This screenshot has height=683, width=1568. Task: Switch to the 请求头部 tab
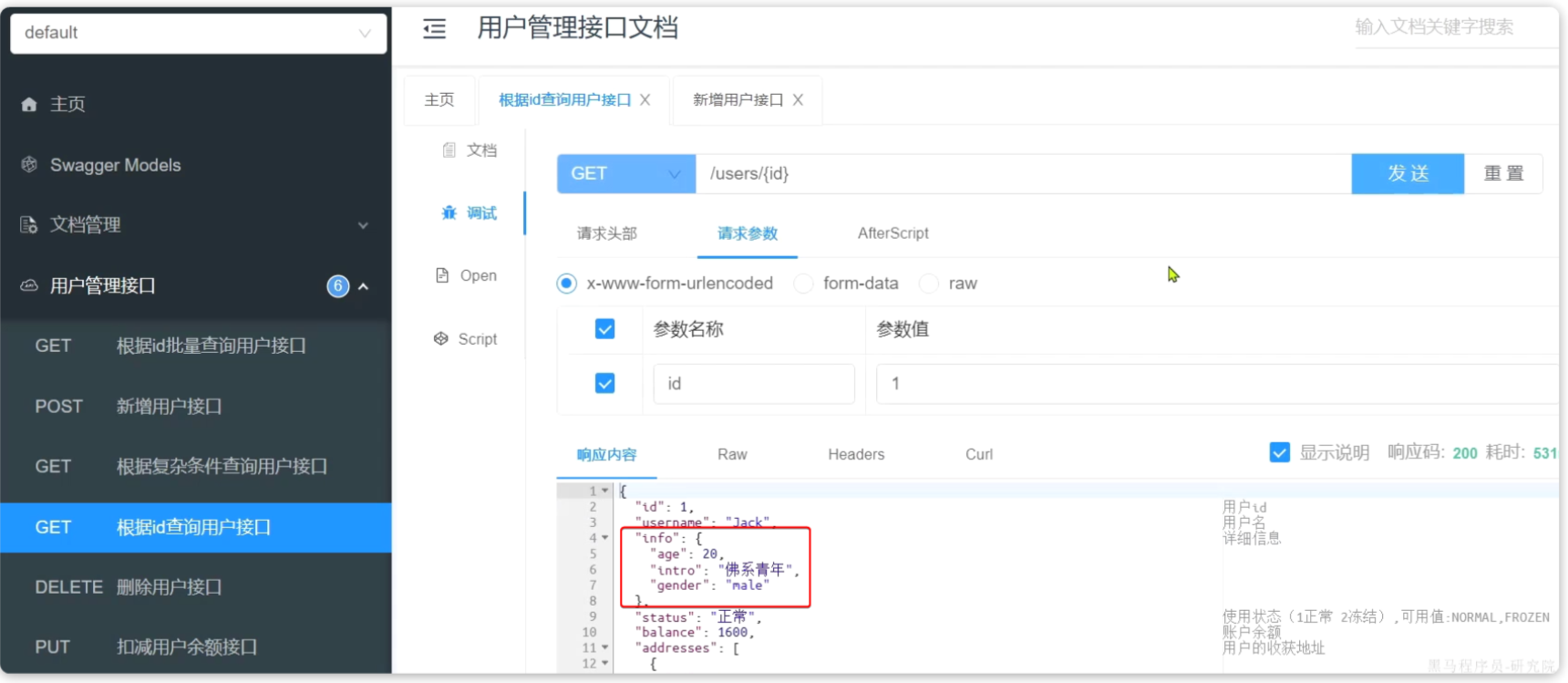(606, 233)
